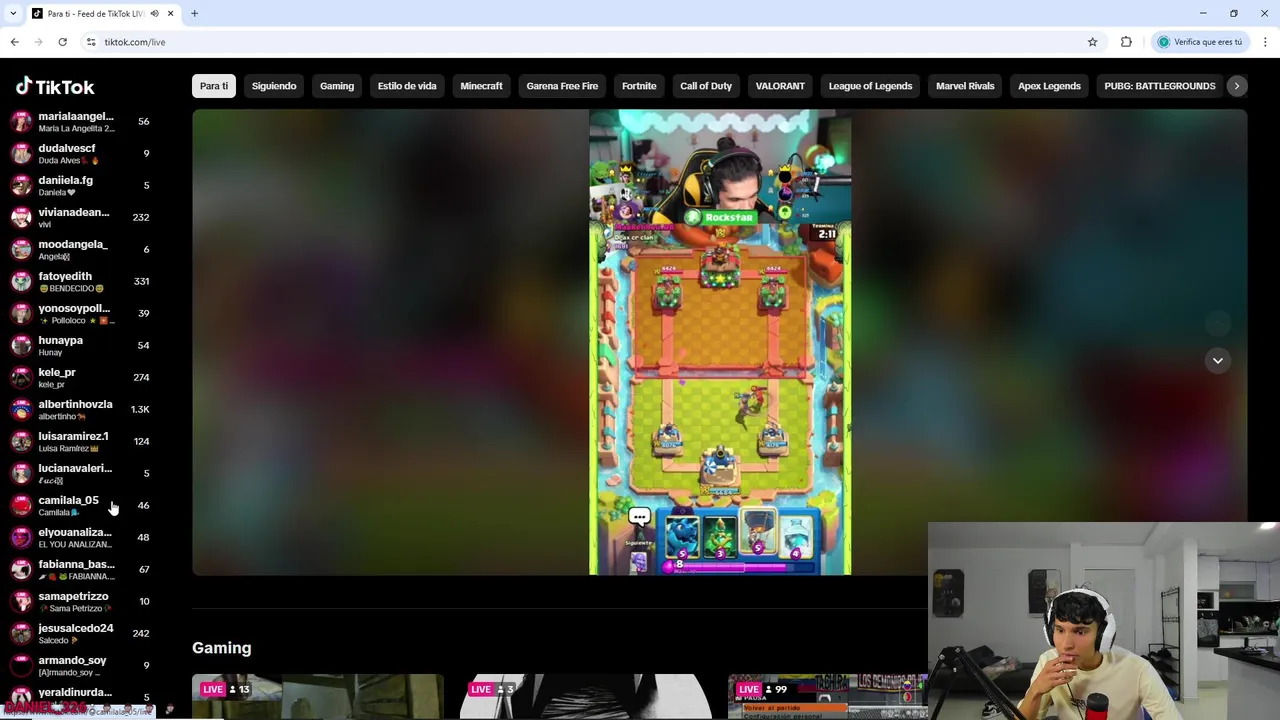Open marialaangel live channel
The height and width of the screenshot is (720, 1280).
point(80,122)
